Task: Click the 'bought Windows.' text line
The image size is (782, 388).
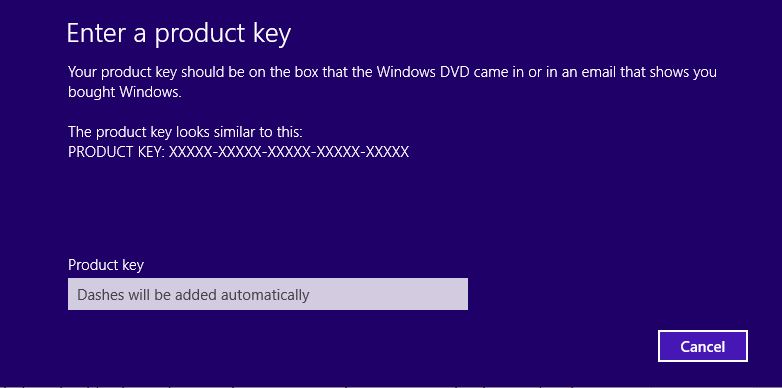Action: tap(125, 93)
